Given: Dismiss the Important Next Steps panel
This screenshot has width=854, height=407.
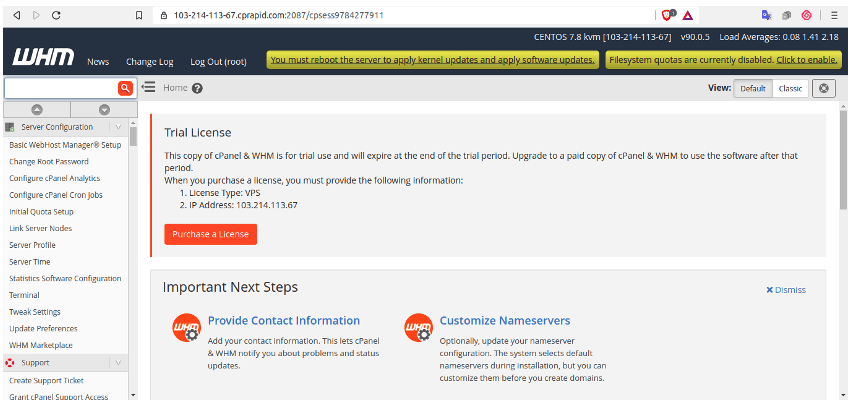Looking at the screenshot, I should (785, 290).
